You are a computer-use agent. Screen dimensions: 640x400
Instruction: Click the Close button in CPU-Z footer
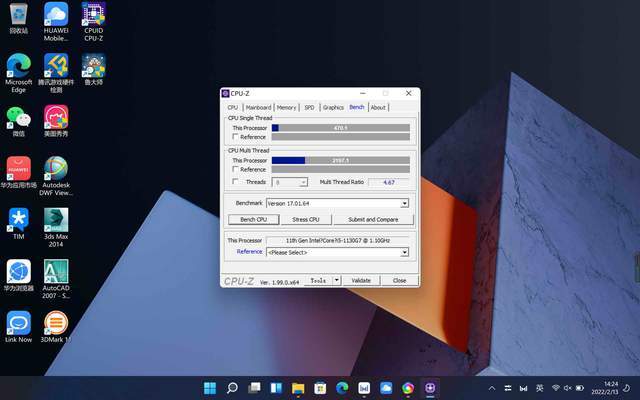[399, 280]
